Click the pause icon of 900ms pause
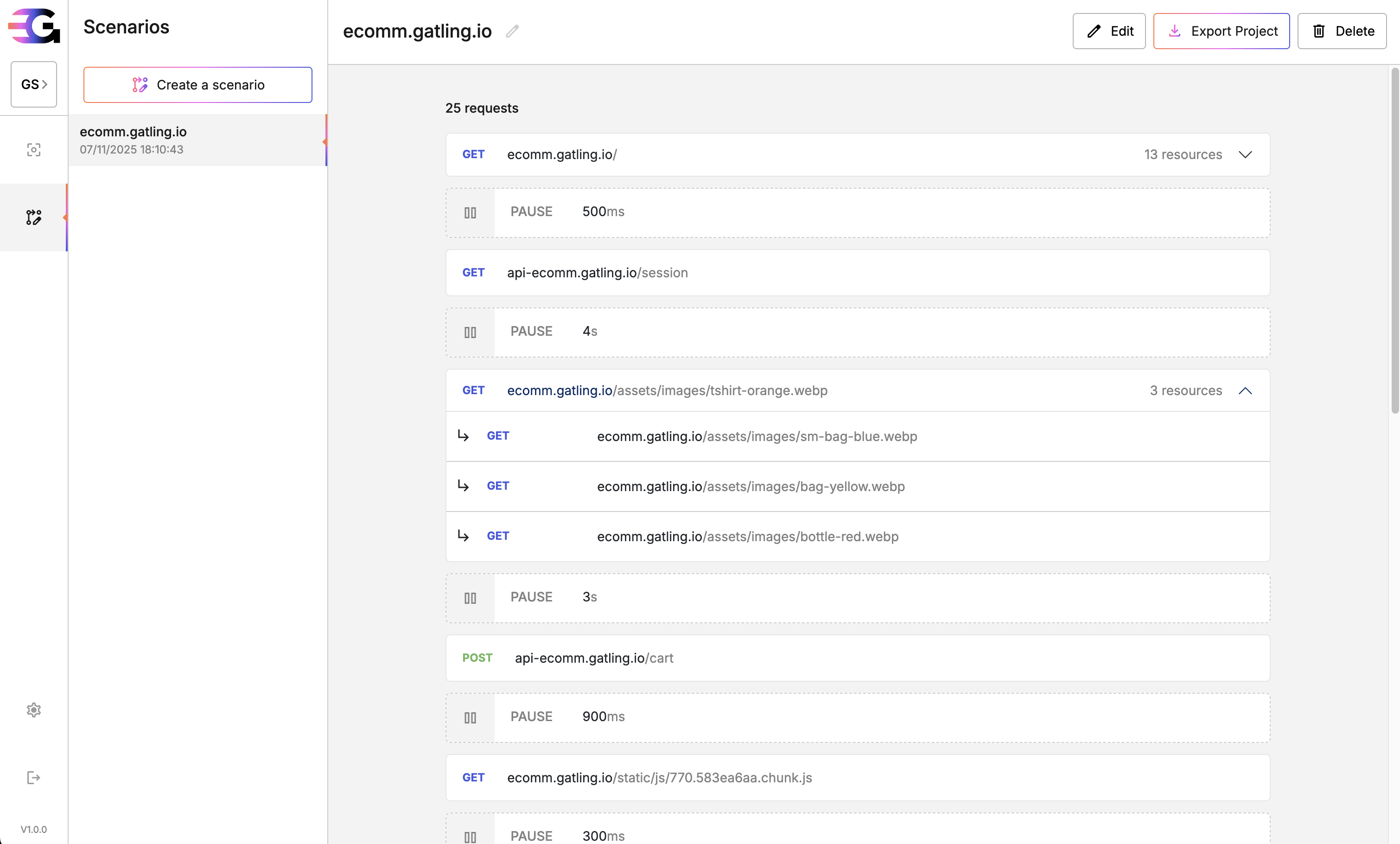 coord(470,718)
